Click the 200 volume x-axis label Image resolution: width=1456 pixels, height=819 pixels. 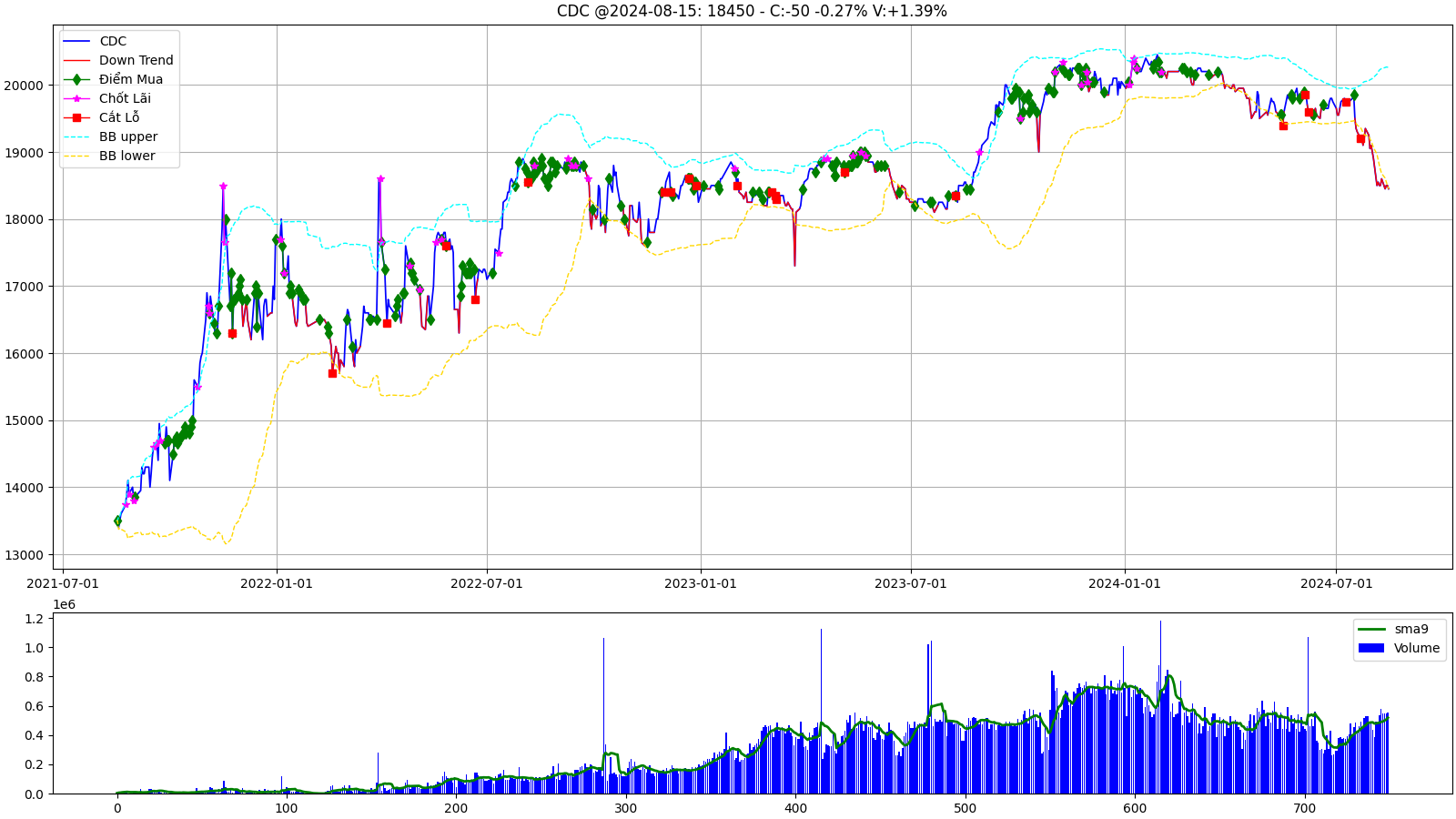click(x=456, y=808)
